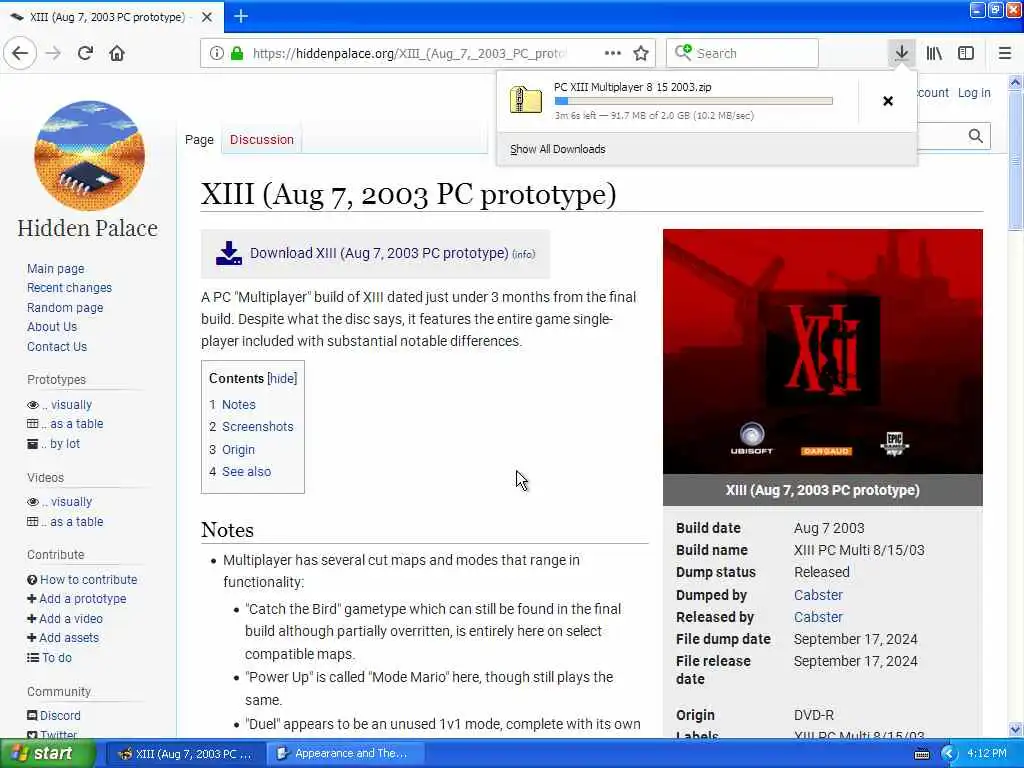Image resolution: width=1024 pixels, height=768 pixels.
Task: Close the XIII prototype browser tab
Action: coord(207,17)
